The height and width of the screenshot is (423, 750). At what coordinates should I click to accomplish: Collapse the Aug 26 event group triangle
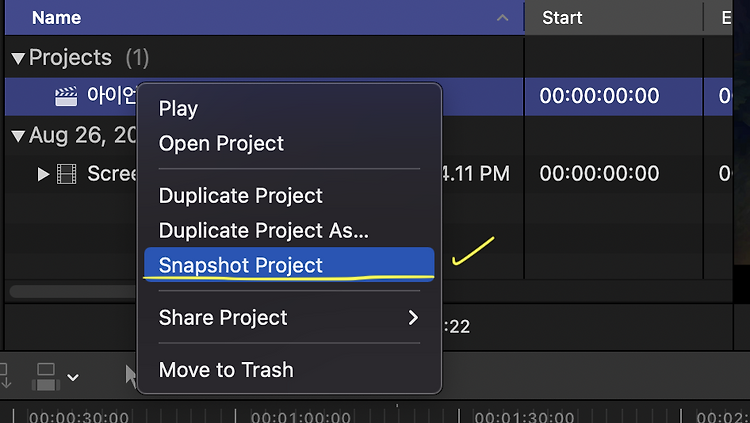[x=18, y=136]
